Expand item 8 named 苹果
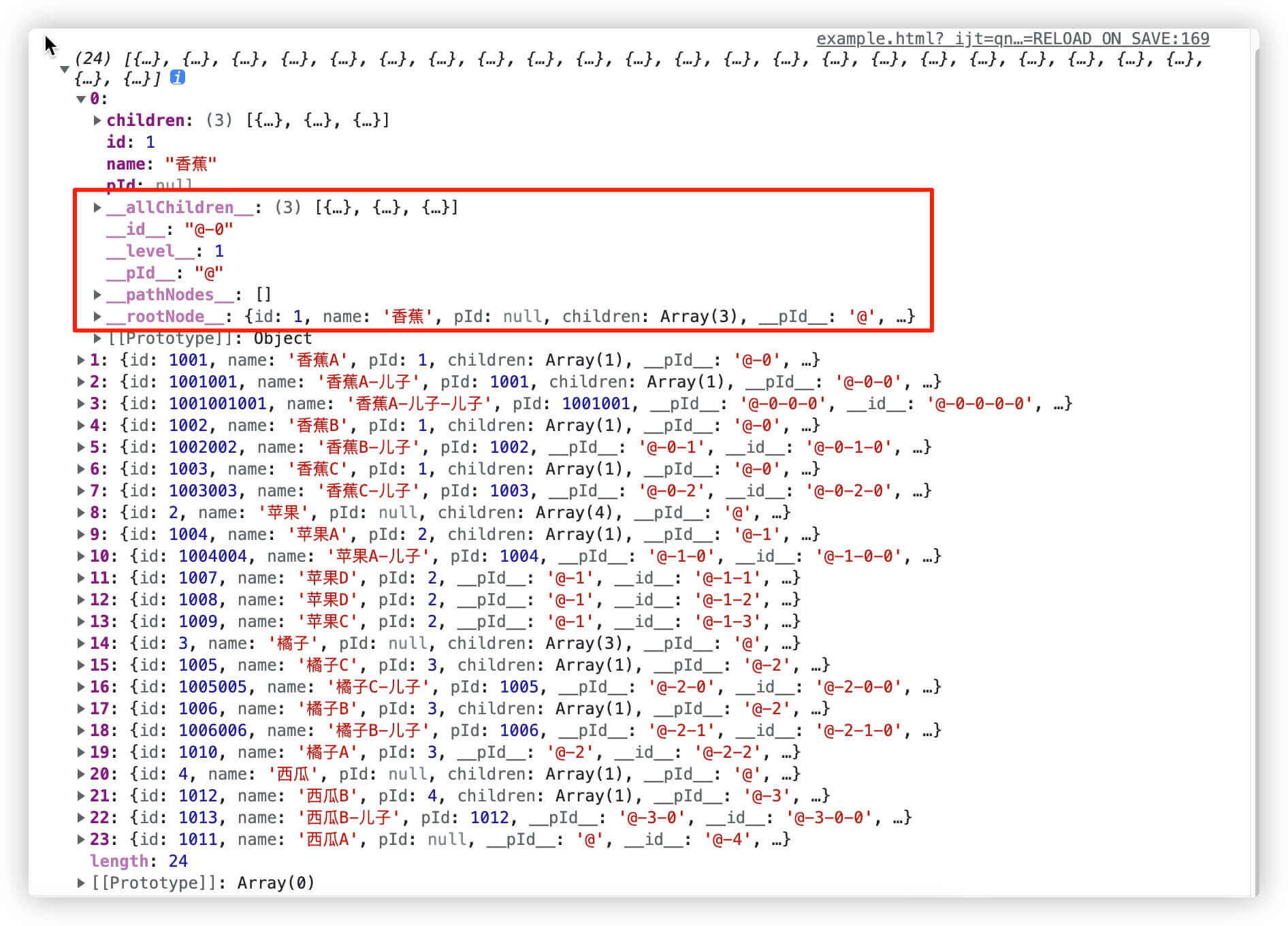The height and width of the screenshot is (926, 1288). [x=81, y=513]
